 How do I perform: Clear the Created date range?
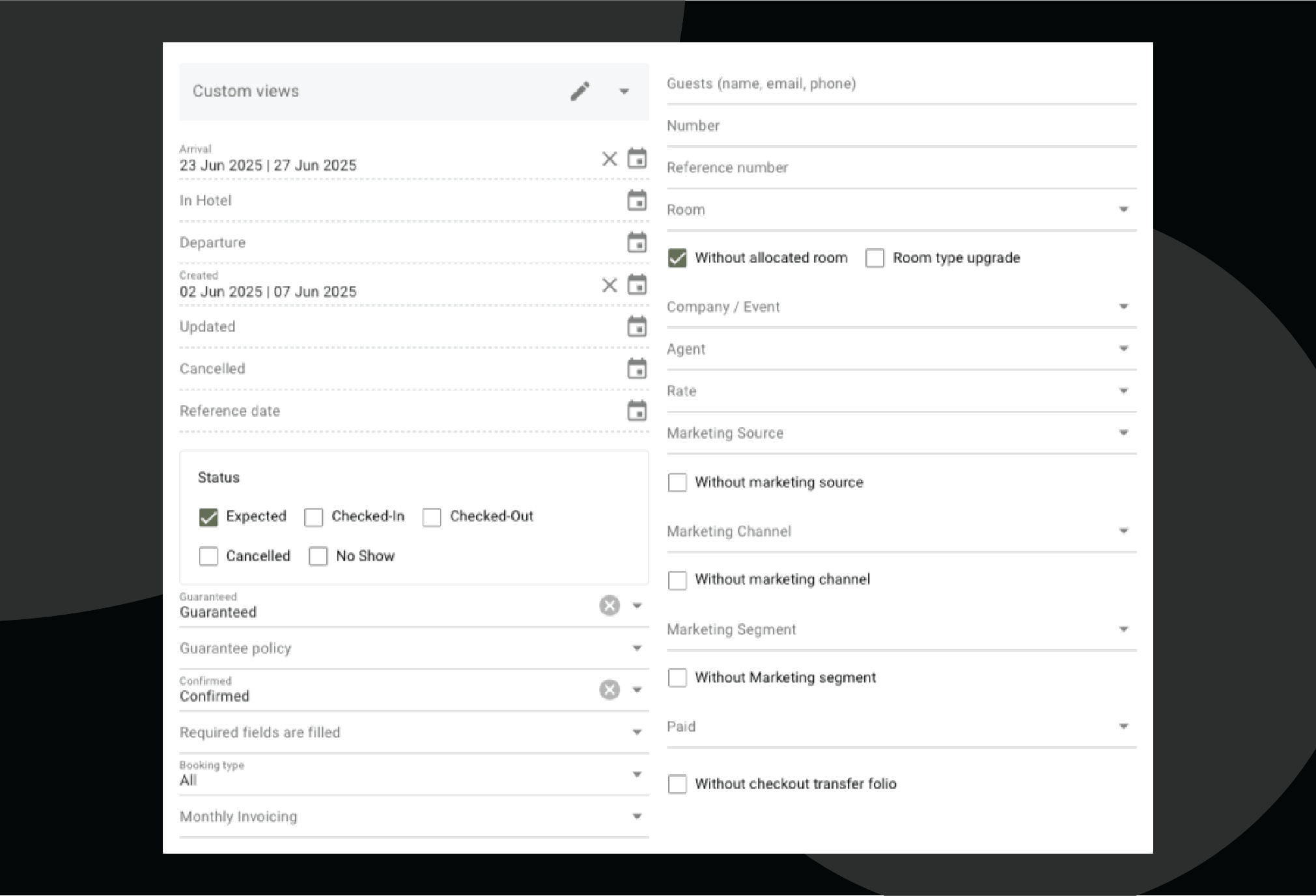pos(609,285)
